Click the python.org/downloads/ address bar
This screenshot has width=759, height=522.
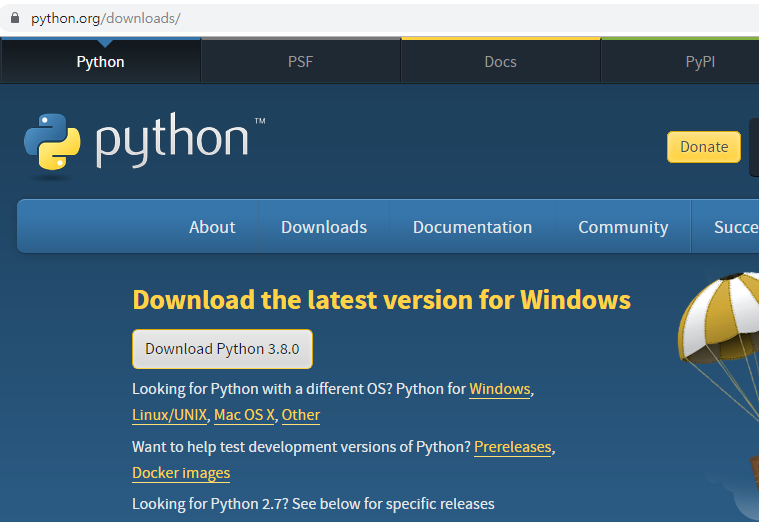(x=380, y=18)
